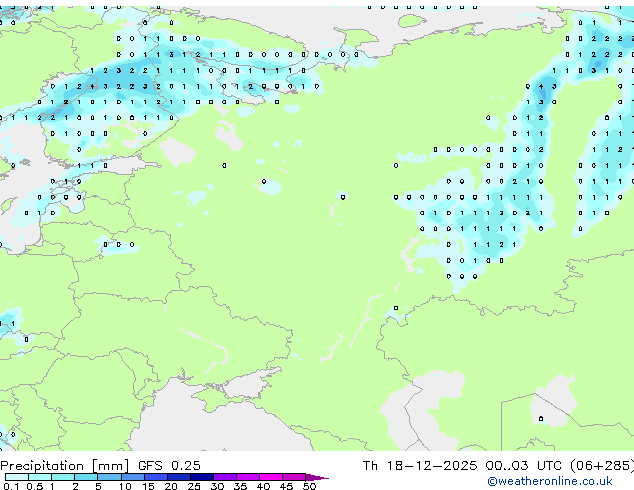Click the '50' legend scale label
The height and width of the screenshot is (490, 634).
click(x=309, y=486)
